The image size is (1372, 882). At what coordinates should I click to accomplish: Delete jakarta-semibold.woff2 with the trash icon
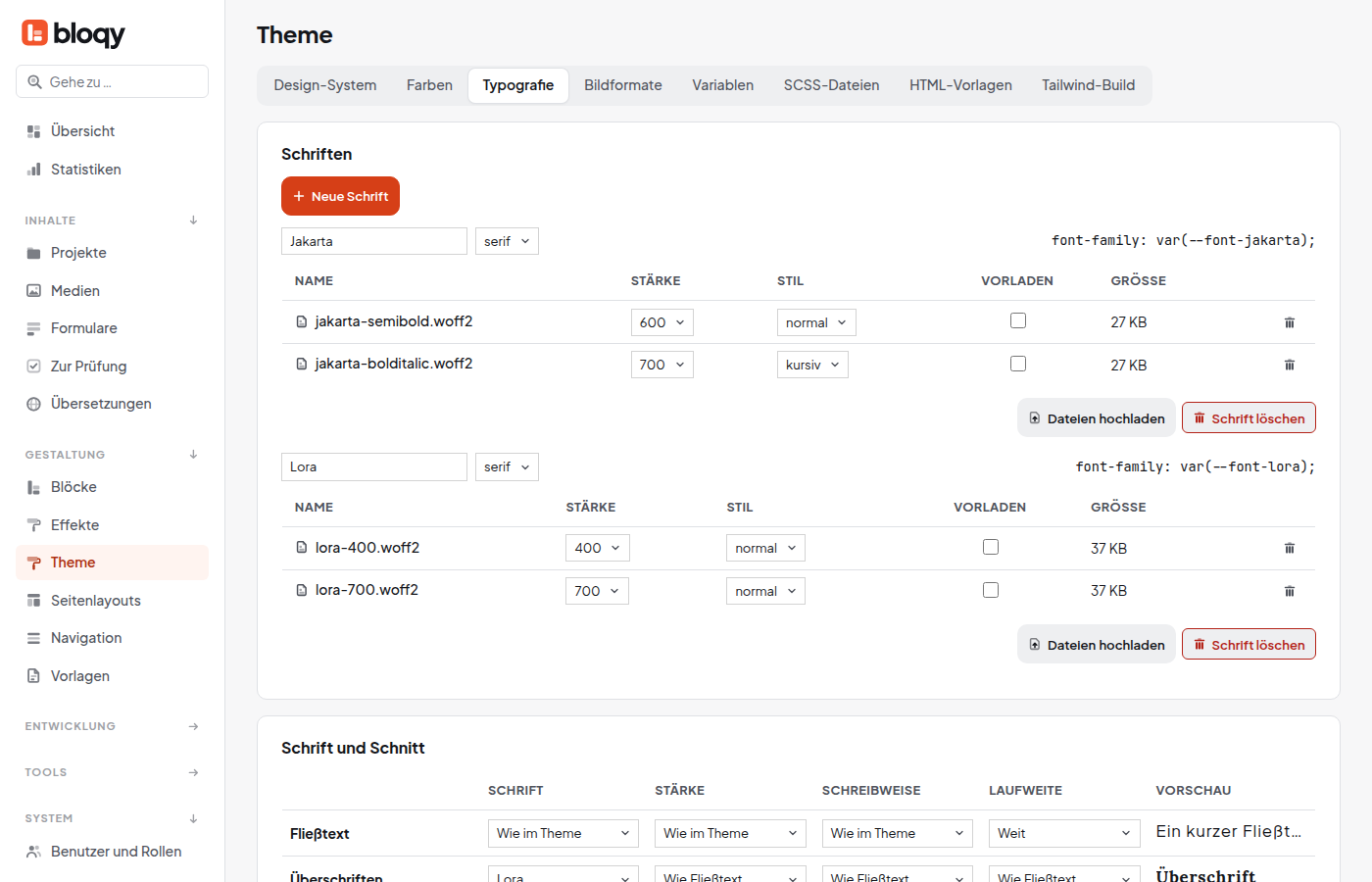pyautogui.click(x=1290, y=322)
